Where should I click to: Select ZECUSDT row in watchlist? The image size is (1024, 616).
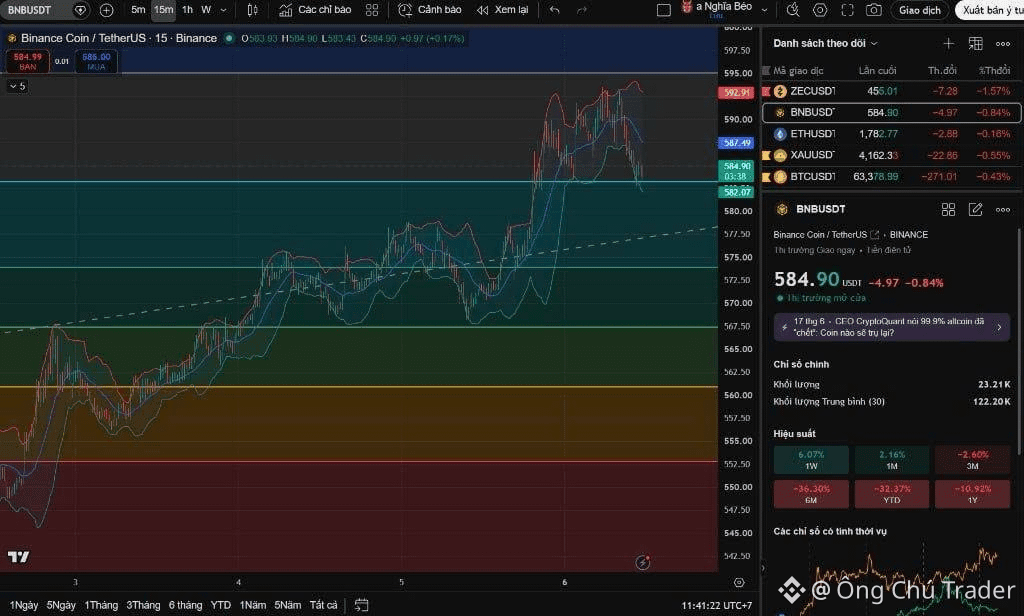891,91
